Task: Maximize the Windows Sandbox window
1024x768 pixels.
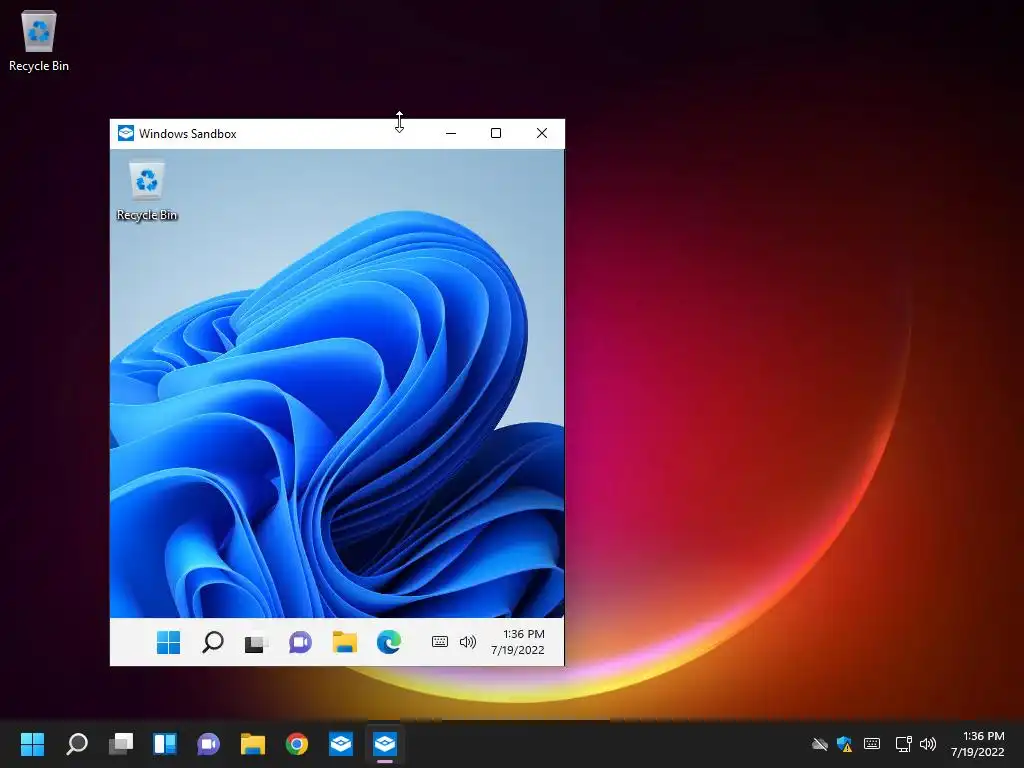Action: [x=496, y=133]
